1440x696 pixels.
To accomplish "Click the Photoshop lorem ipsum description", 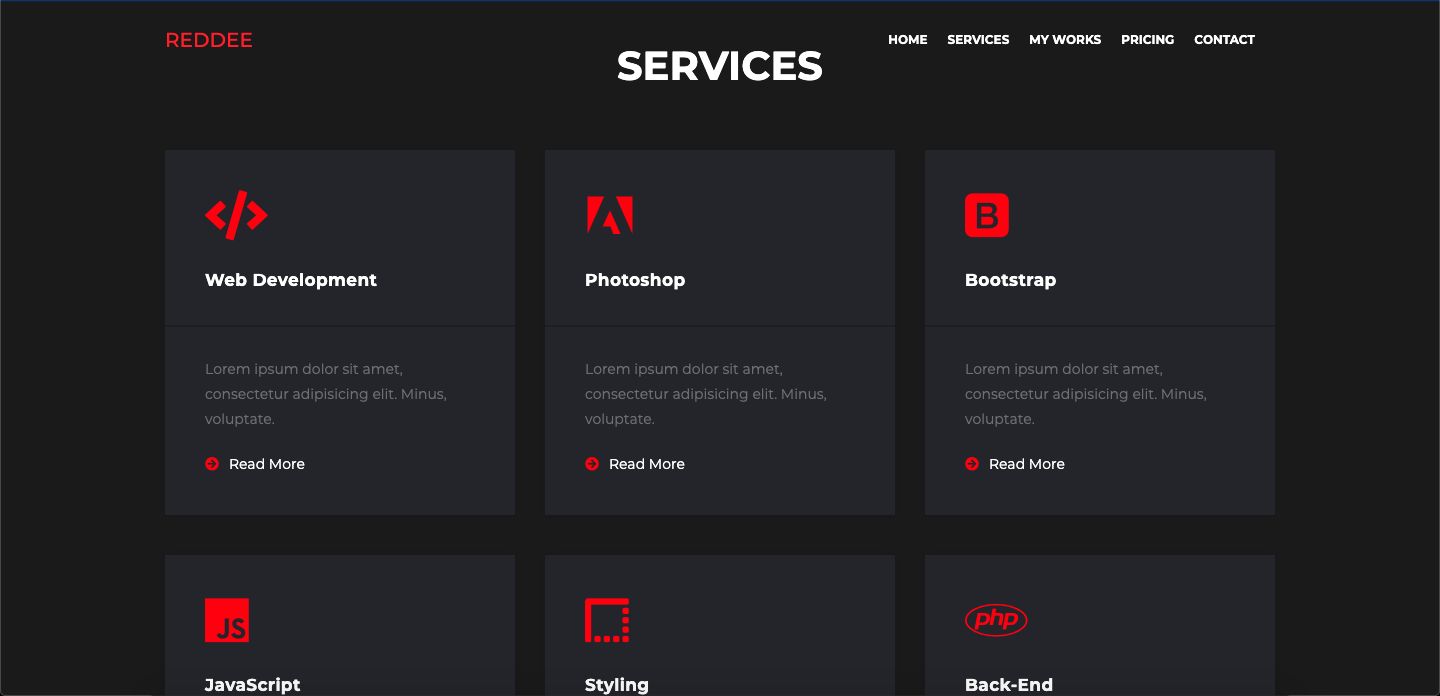I will coord(706,394).
